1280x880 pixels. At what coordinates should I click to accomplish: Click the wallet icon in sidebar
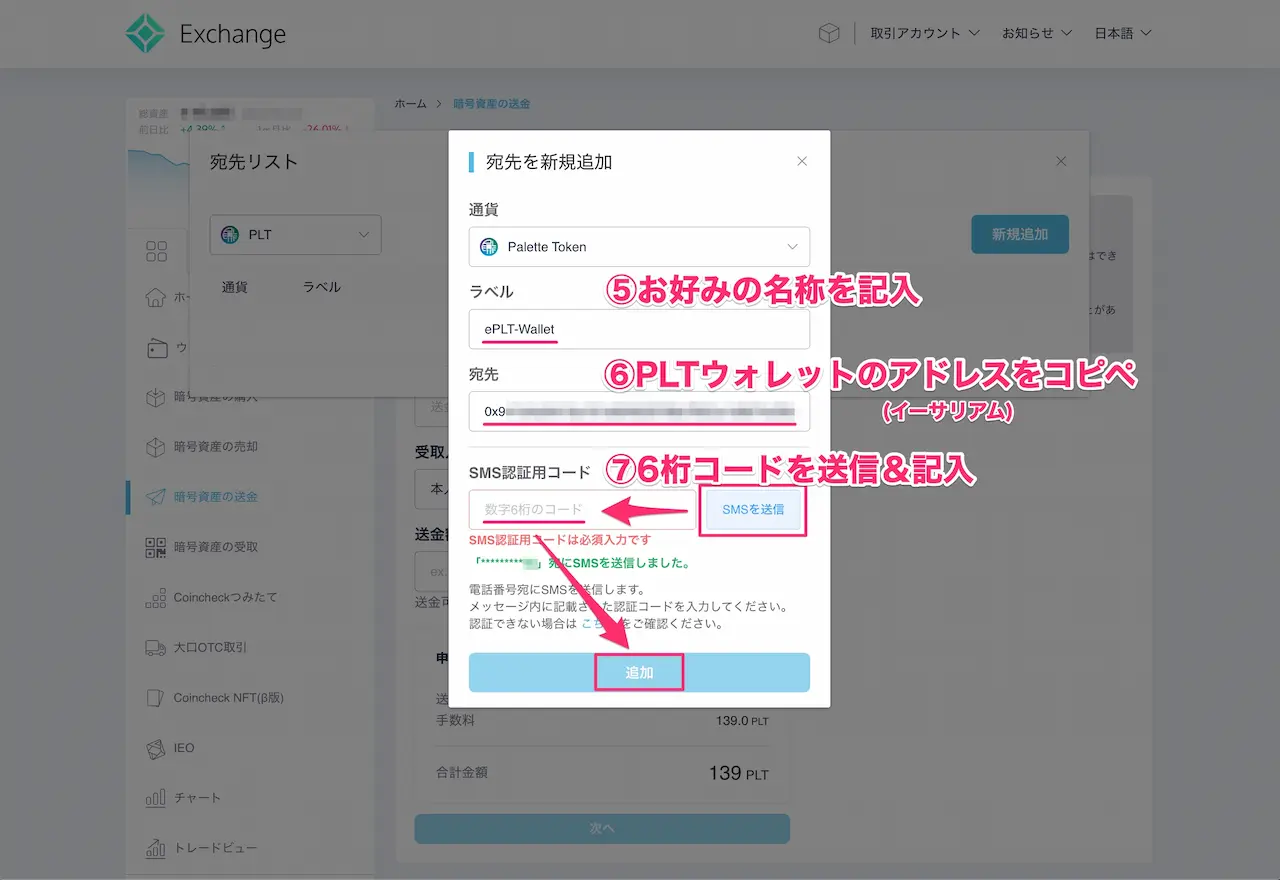155,347
